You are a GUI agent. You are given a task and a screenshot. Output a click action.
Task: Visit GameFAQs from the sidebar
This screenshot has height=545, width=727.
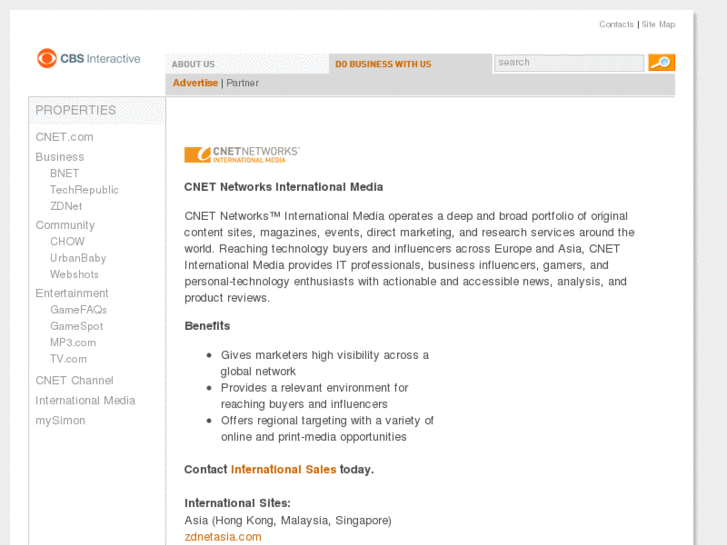coord(78,309)
